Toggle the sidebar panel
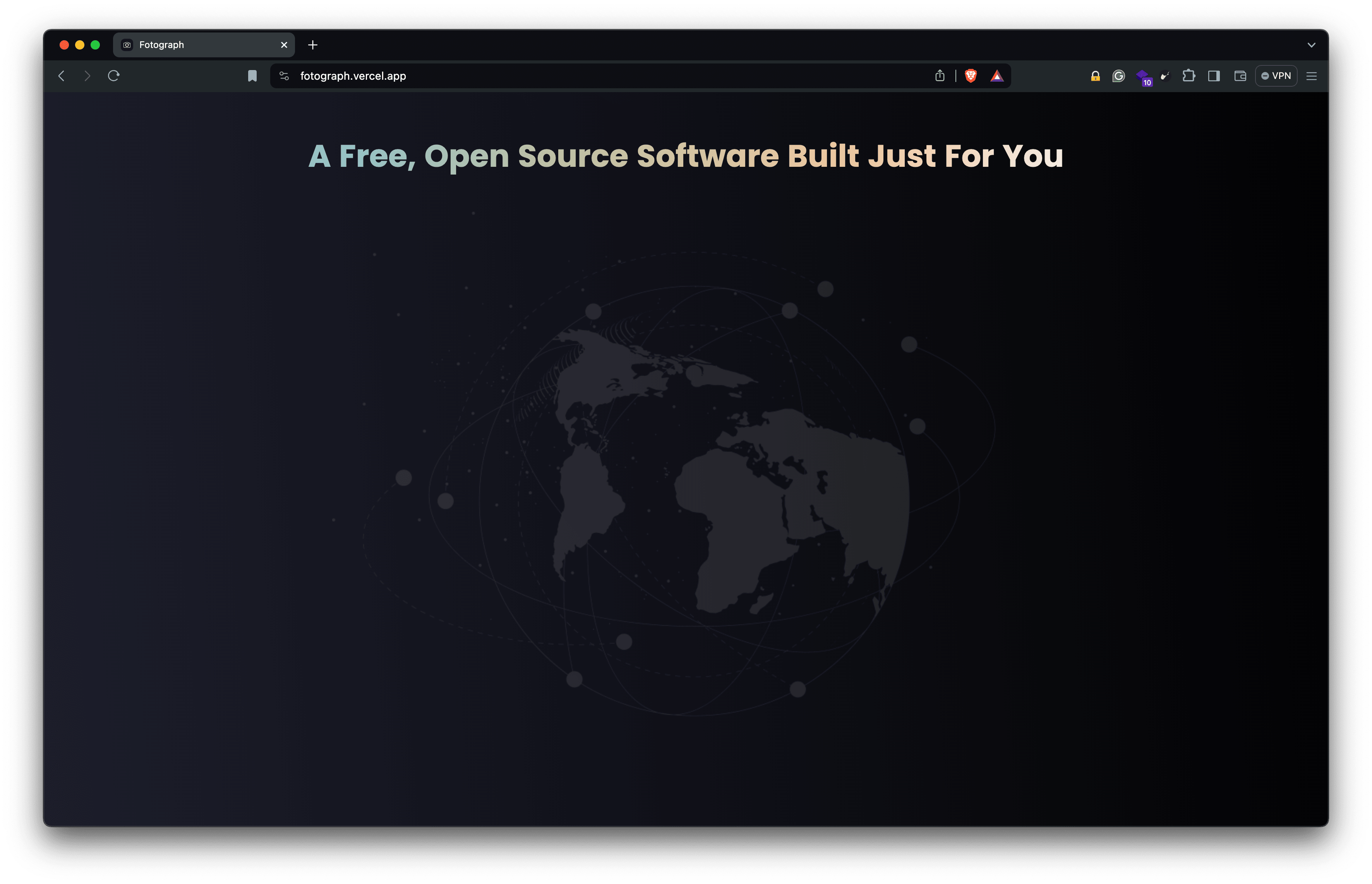Image resolution: width=1372 pixels, height=884 pixels. pos(1214,76)
